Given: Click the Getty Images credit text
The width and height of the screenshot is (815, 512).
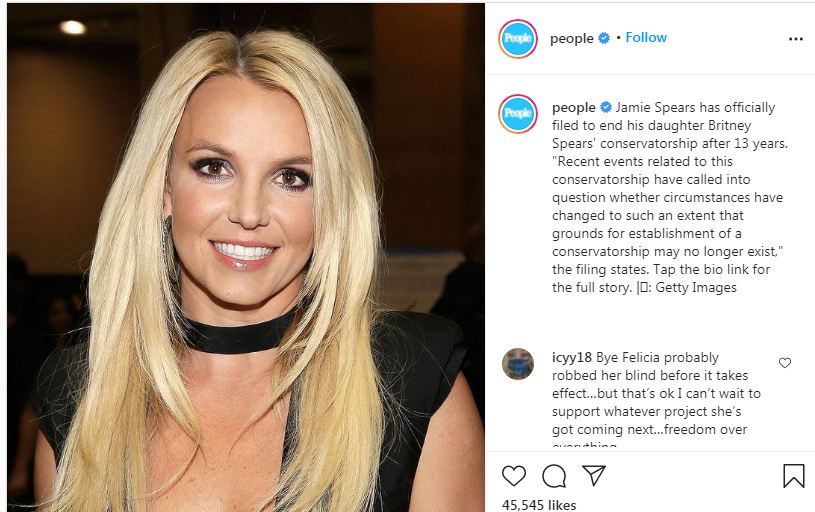Looking at the screenshot, I should coord(696,287).
